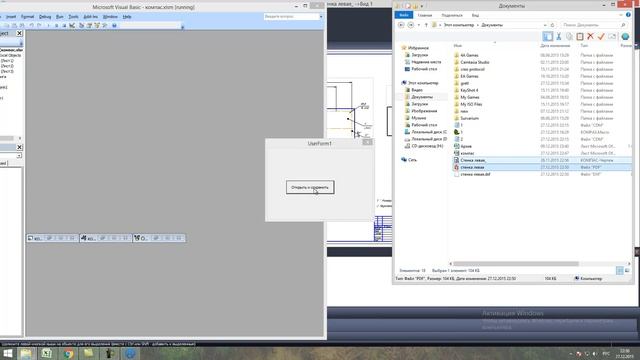640x360 pixels.
Task: Click the Copy icon in Explorer toolbar
Action: click(569, 36)
